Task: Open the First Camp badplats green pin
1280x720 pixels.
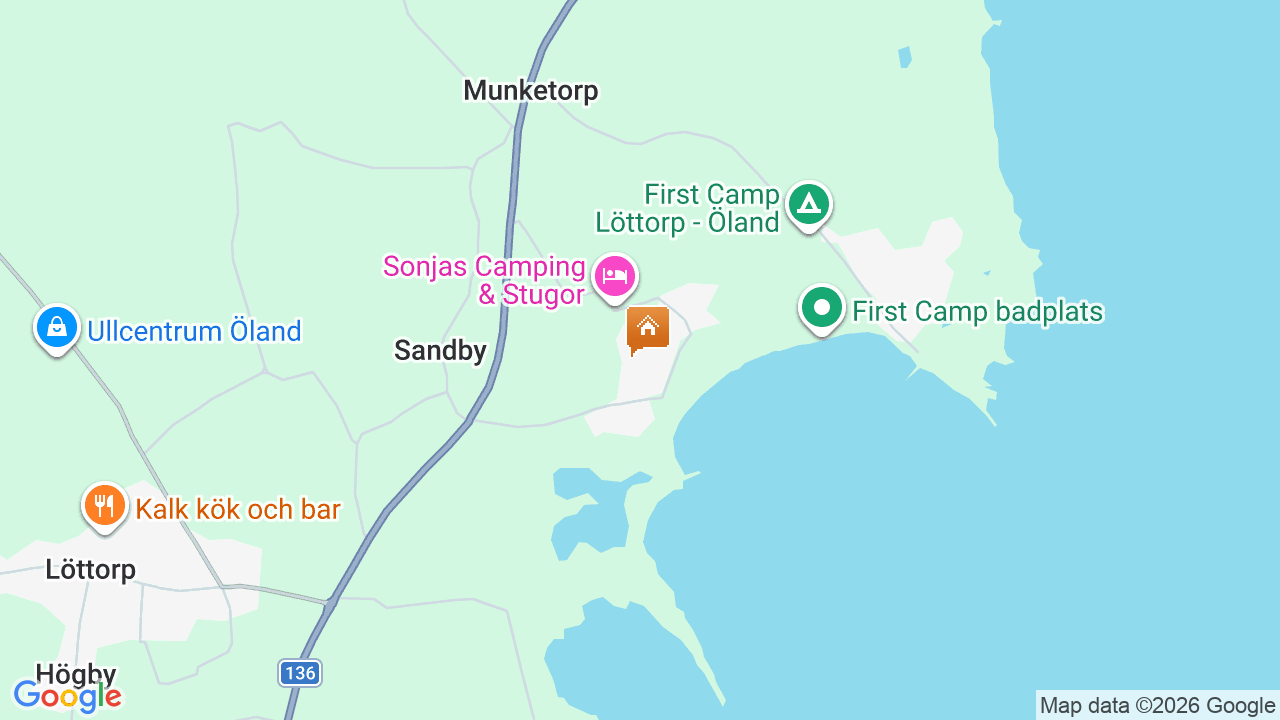Action: click(x=822, y=309)
